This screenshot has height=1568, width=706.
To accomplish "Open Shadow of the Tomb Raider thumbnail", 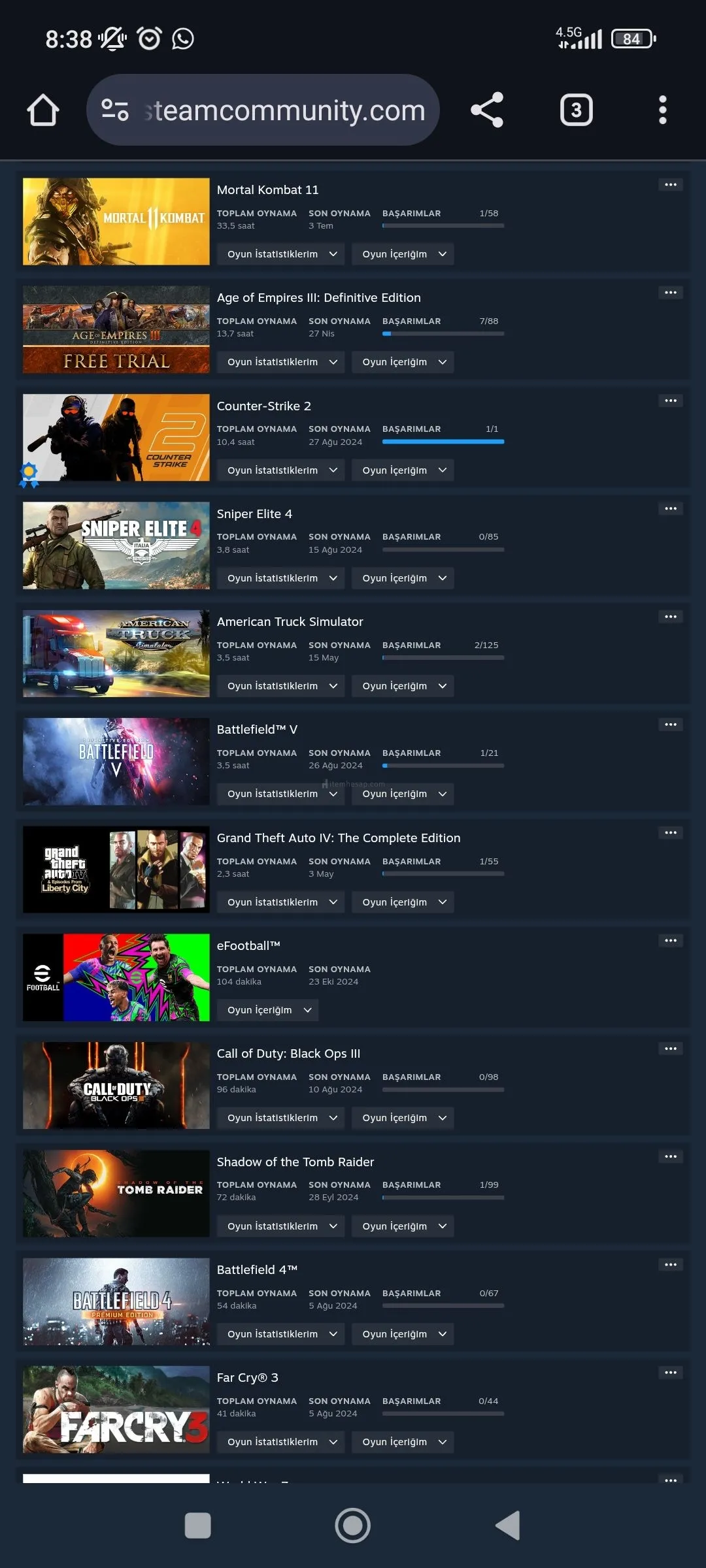I will click(x=116, y=1194).
